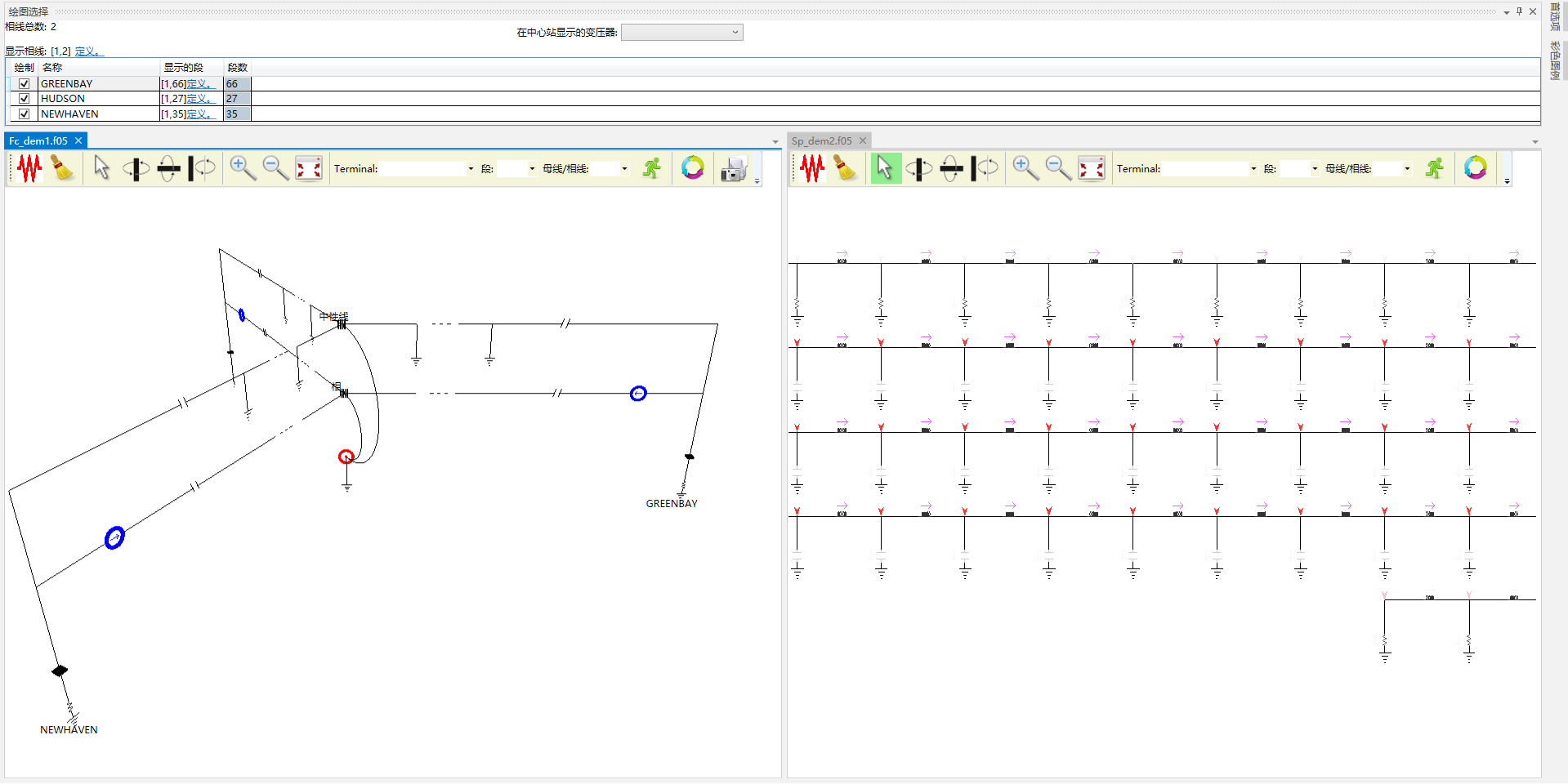Screen dimensions: 1568x784
Task: Select the pointer tool in Fc_dem1 toolbar
Action: coord(101,168)
